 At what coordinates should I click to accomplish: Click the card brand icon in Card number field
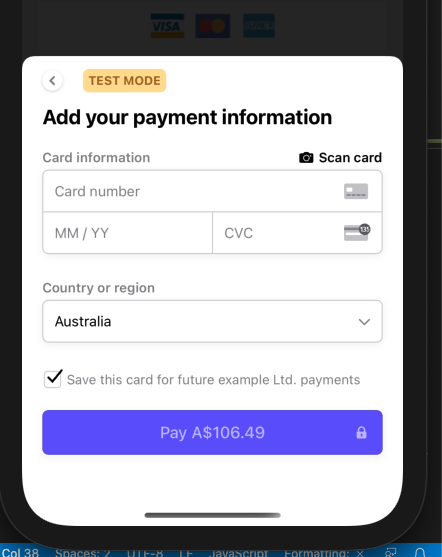[356, 191]
